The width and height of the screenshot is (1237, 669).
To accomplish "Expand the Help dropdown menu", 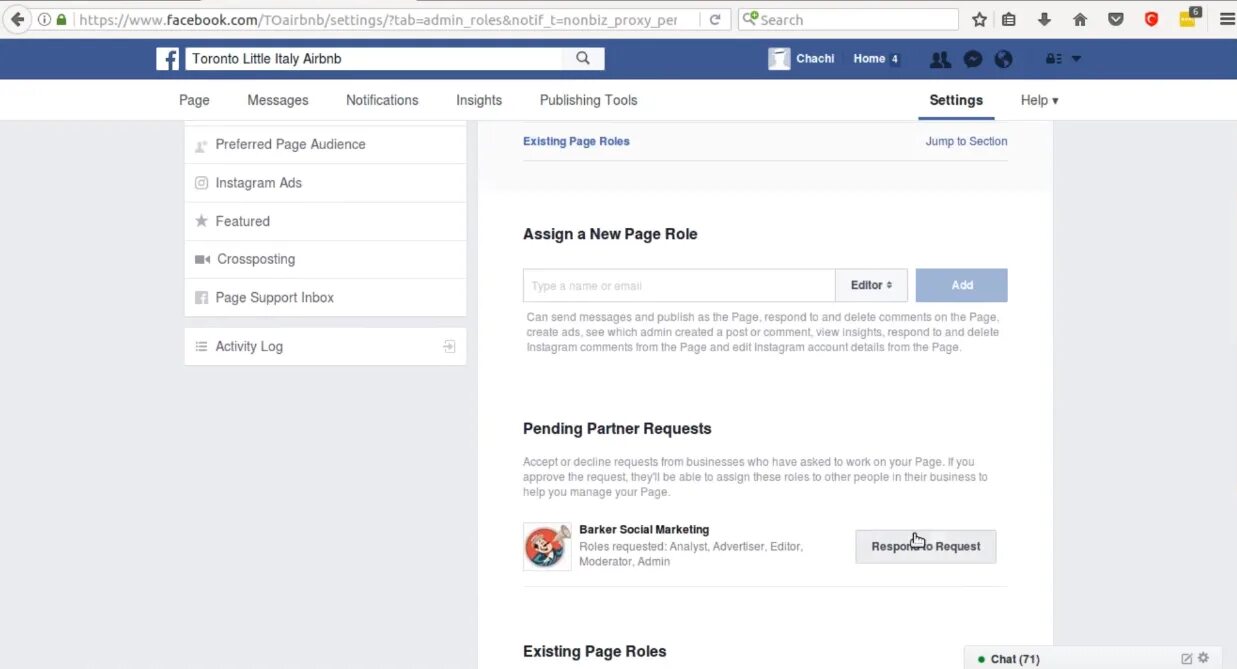I will (x=1039, y=100).
